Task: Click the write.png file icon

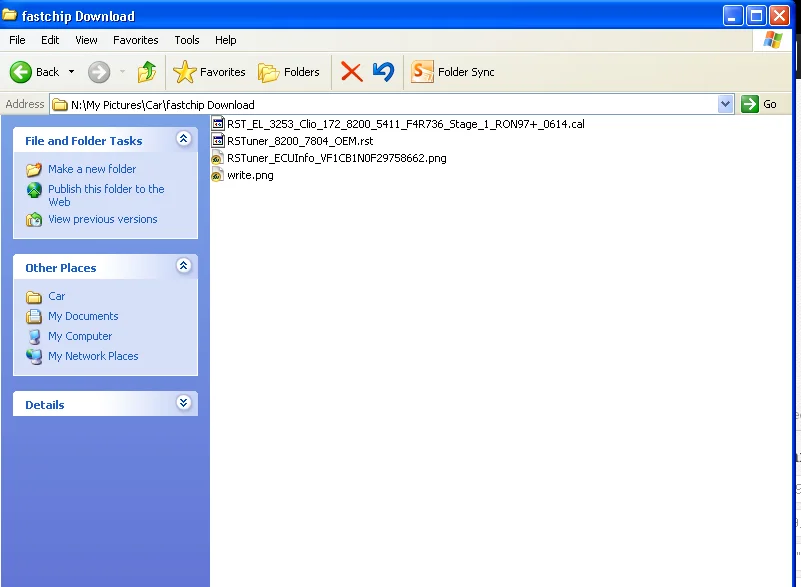Action: [218, 175]
